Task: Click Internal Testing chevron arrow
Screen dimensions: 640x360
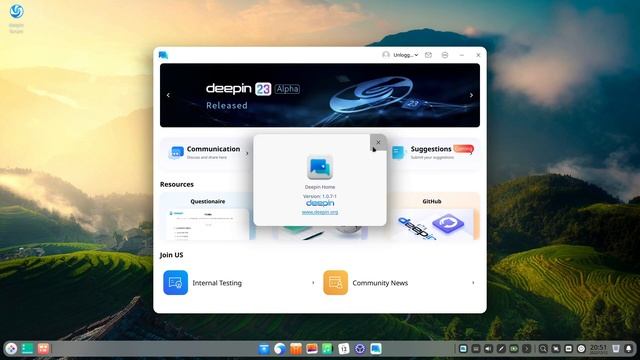Action: click(313, 282)
